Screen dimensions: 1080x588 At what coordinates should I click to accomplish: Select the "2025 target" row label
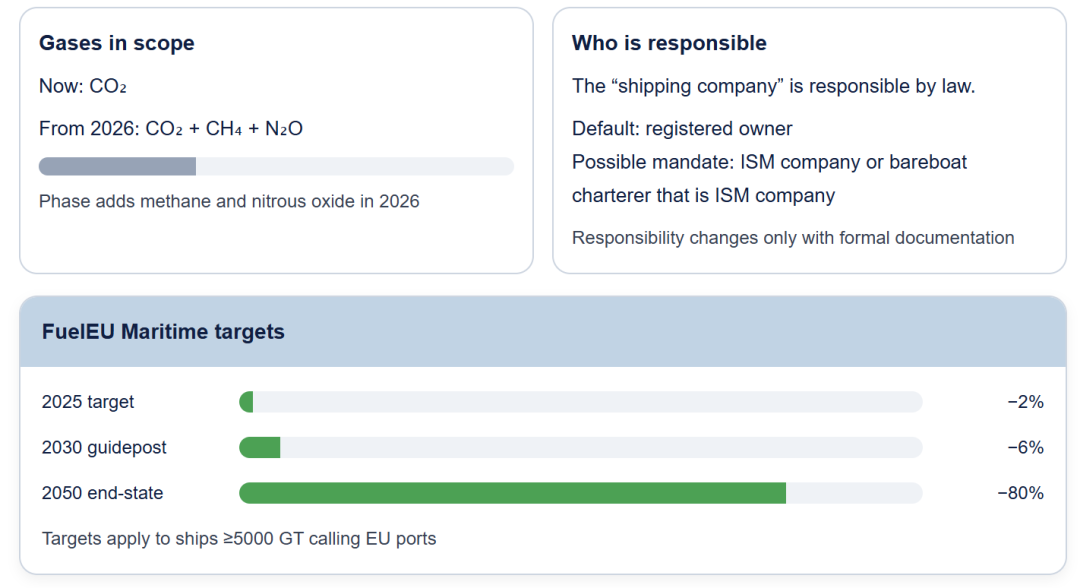(88, 402)
